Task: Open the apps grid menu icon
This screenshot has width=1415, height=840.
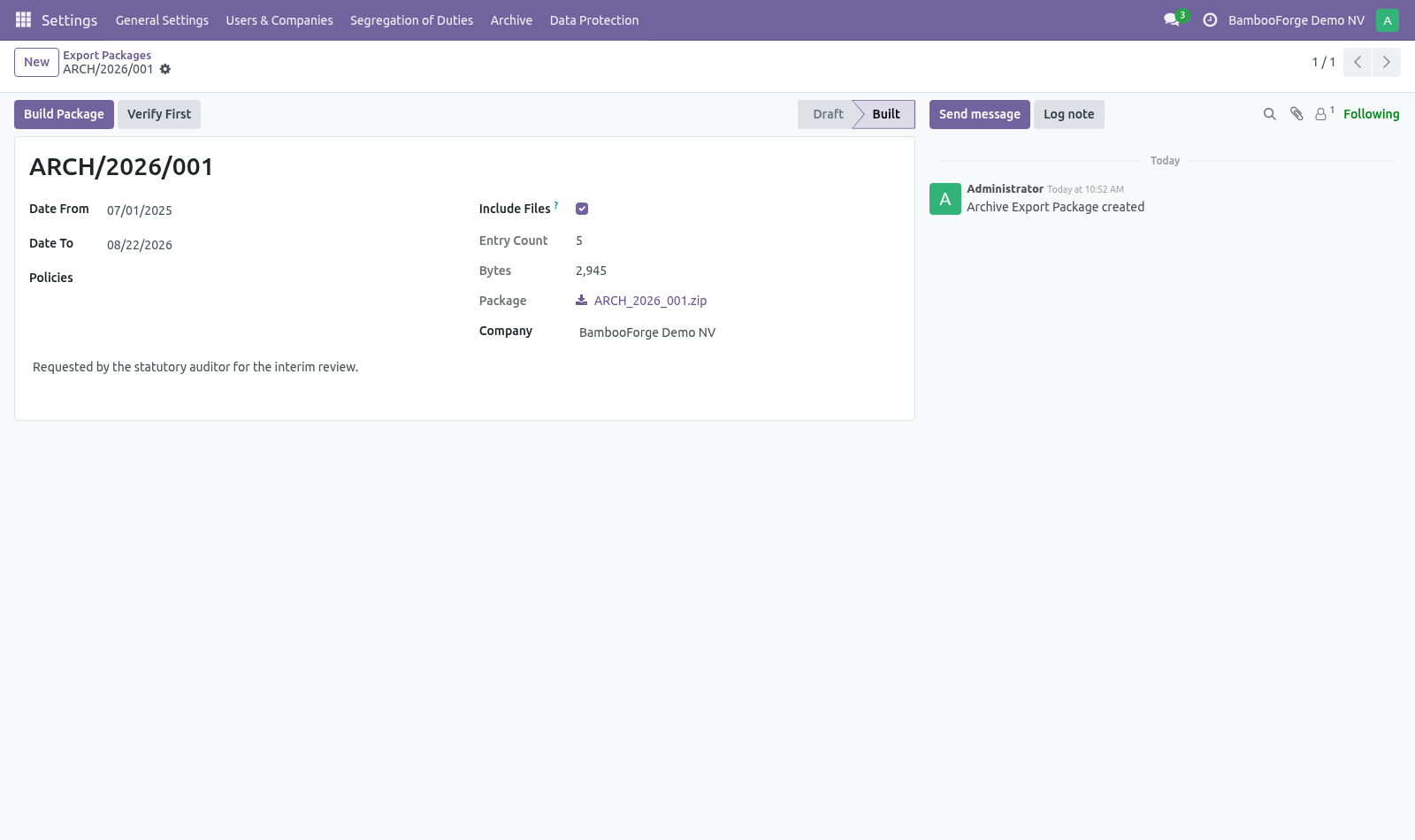Action: click(x=24, y=19)
